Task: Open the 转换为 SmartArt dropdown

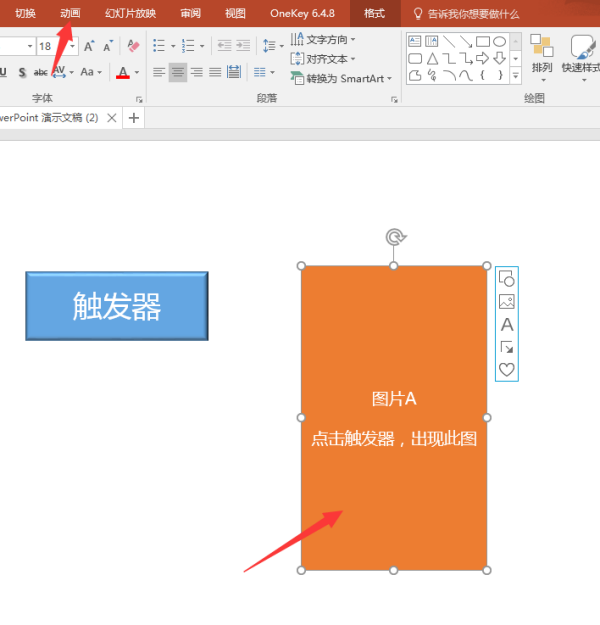Action: tap(340, 78)
